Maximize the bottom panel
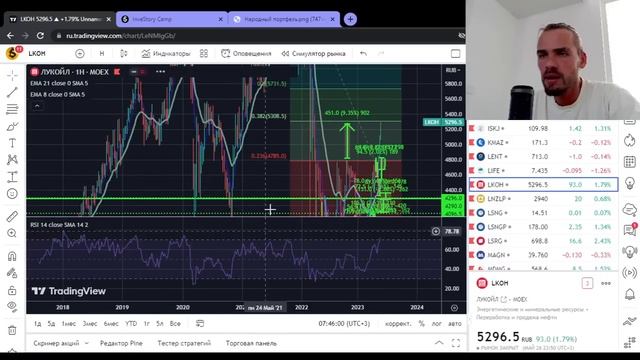 click(x=456, y=343)
